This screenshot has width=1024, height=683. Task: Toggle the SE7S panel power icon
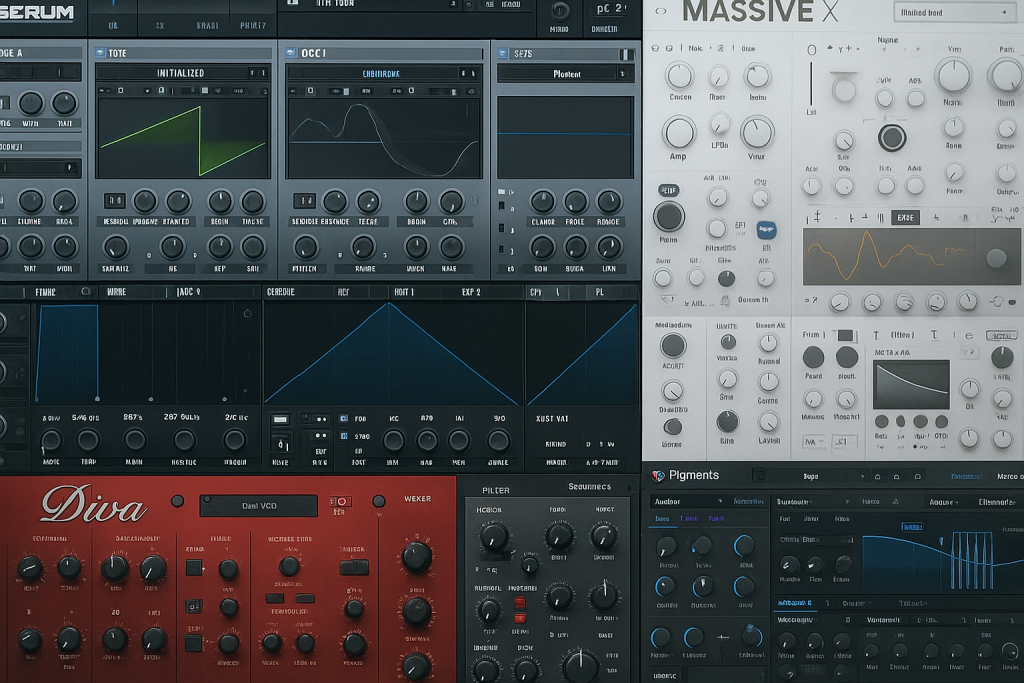coord(503,54)
